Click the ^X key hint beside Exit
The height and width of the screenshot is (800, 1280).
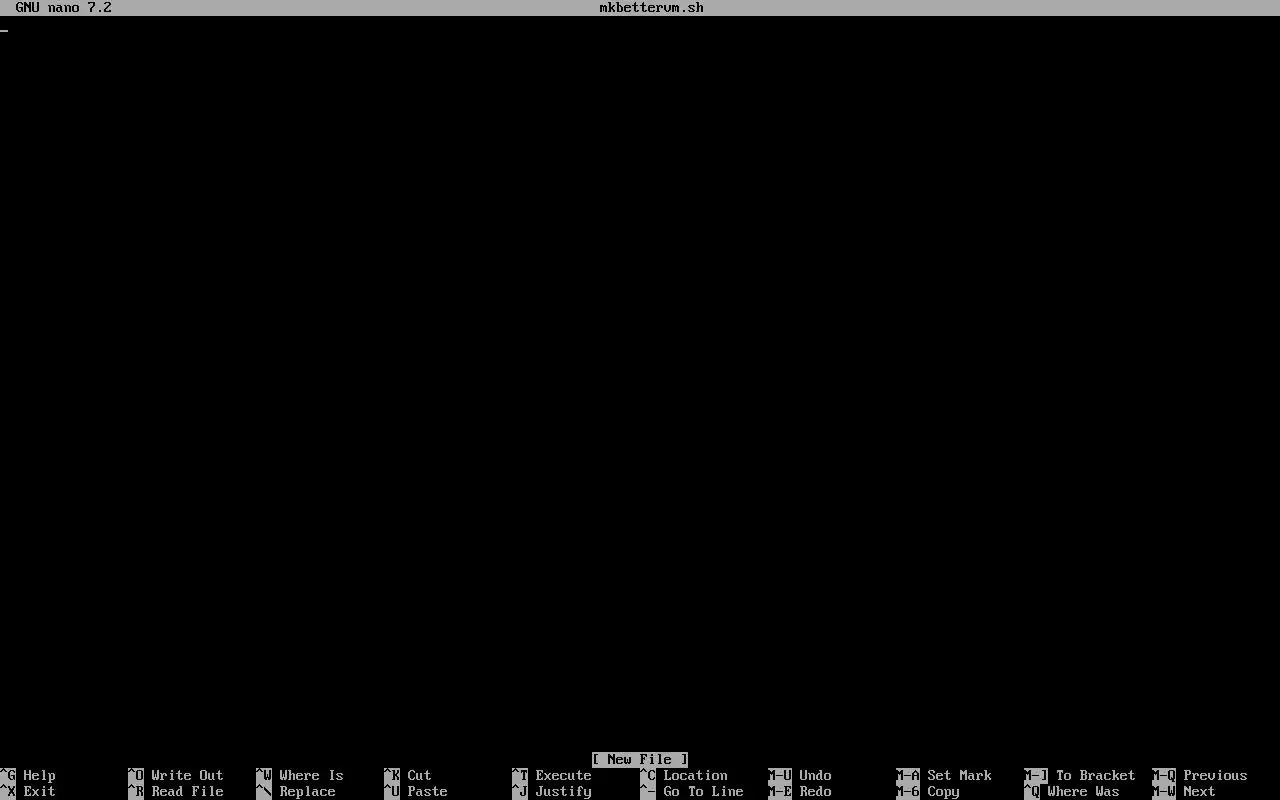coord(8,791)
